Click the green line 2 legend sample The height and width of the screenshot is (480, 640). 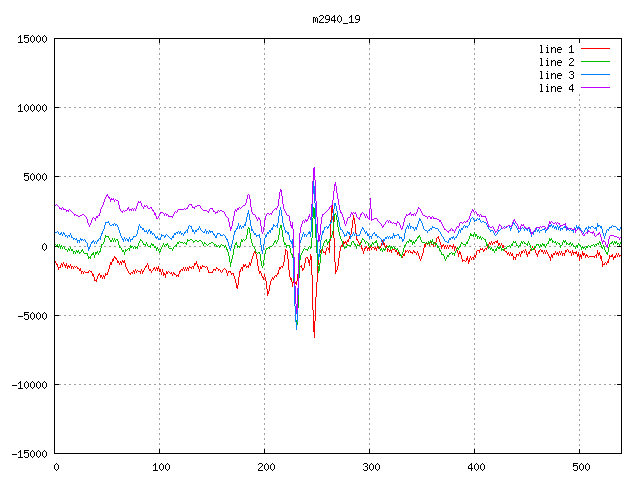point(596,62)
